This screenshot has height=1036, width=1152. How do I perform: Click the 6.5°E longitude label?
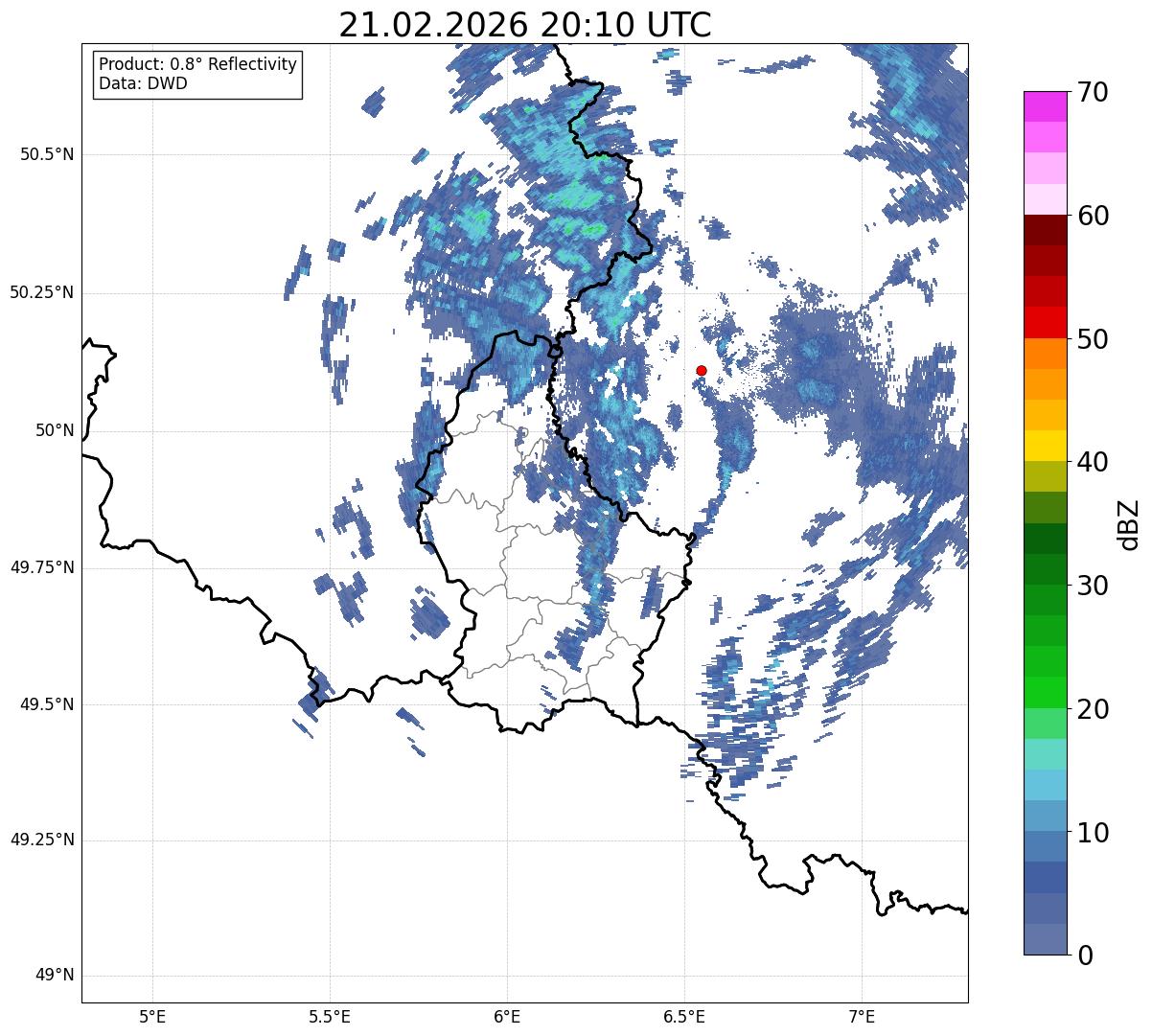pos(684,1016)
